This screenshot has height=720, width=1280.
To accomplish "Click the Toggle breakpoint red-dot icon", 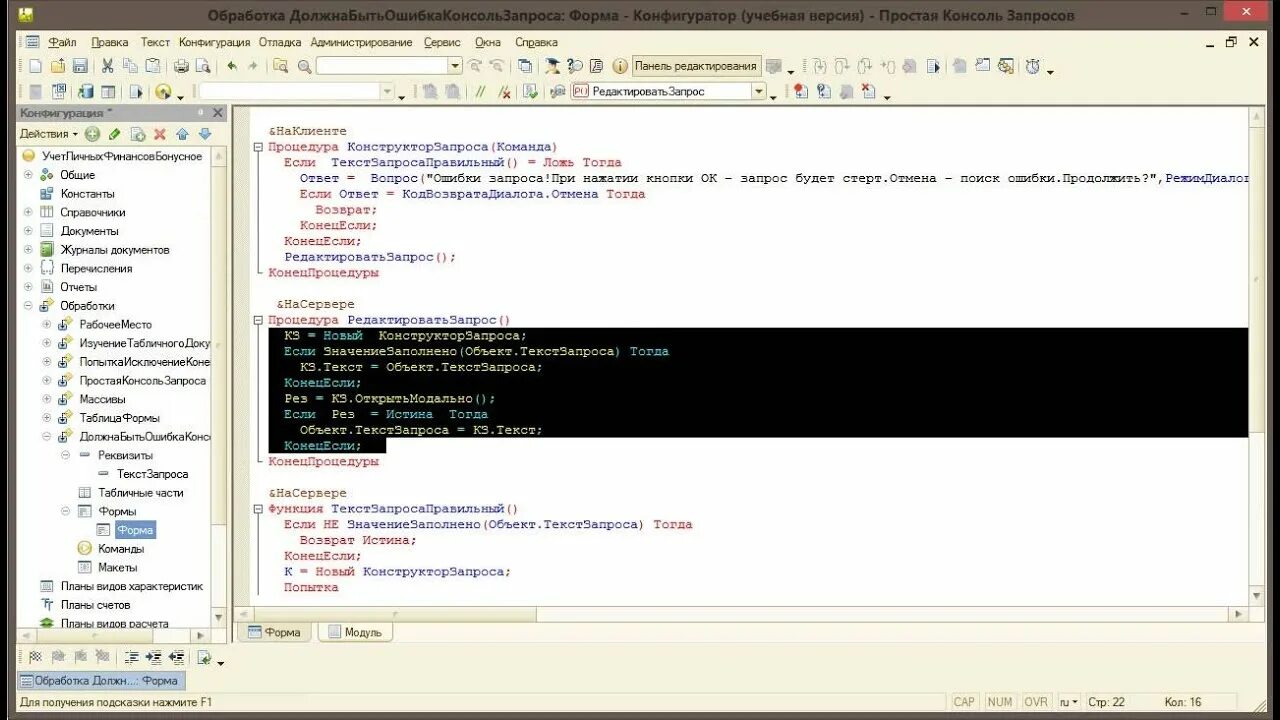I will [x=800, y=92].
